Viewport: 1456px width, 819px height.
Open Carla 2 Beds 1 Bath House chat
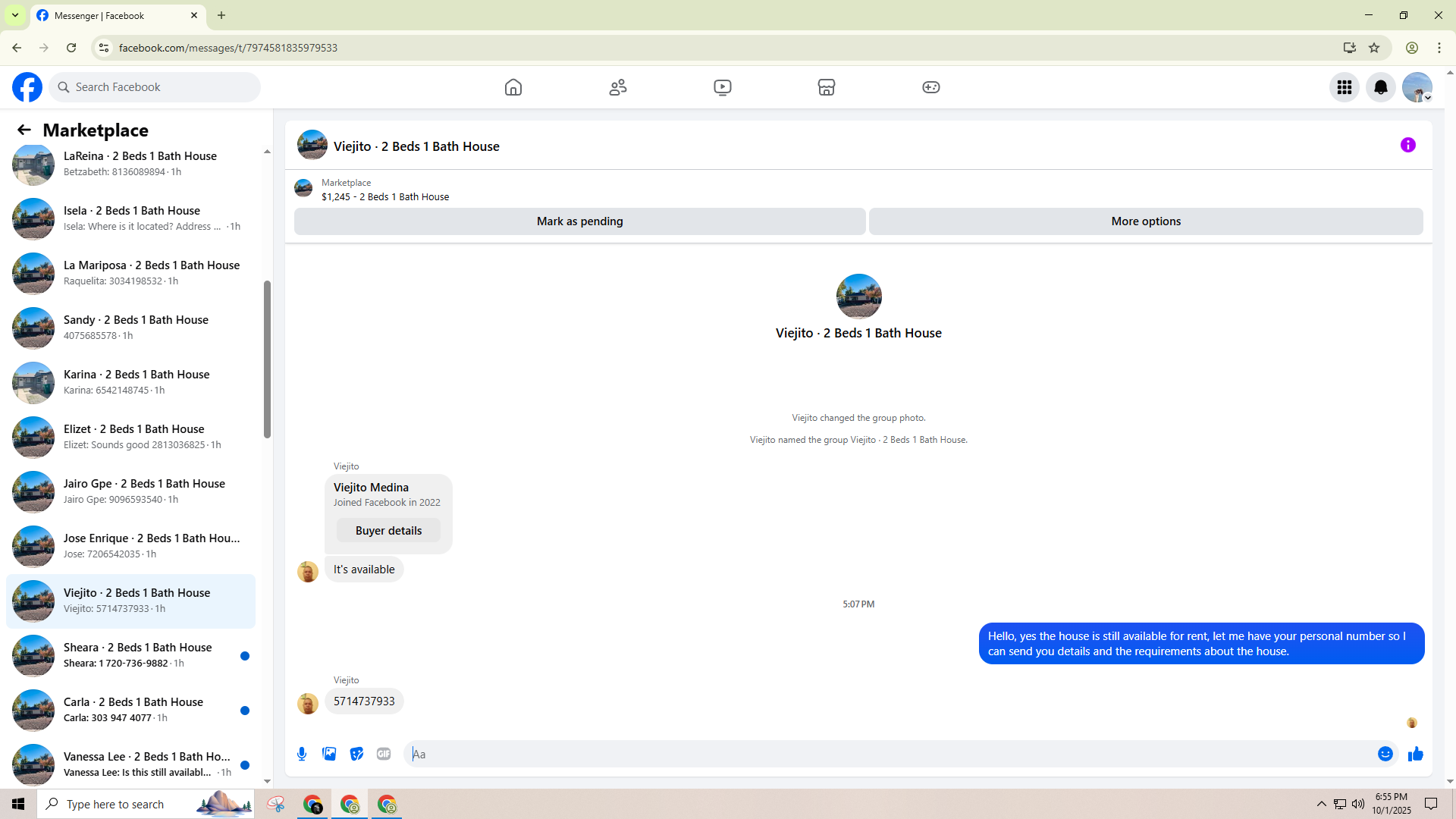point(130,710)
